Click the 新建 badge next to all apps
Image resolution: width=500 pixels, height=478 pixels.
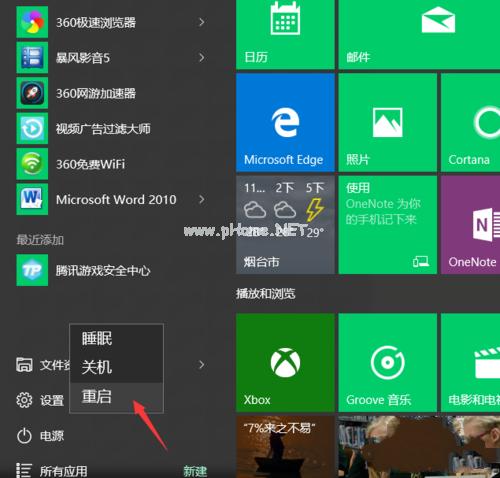(195, 471)
